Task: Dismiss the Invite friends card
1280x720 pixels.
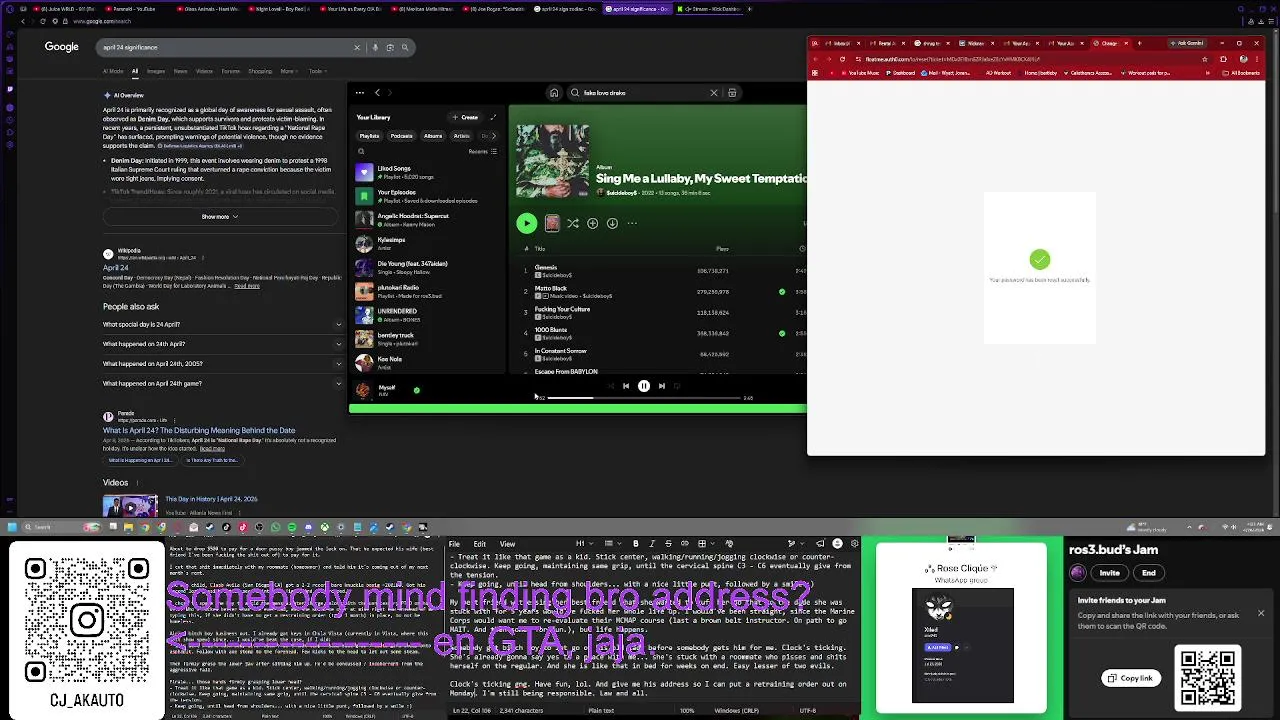Action: point(1261,613)
